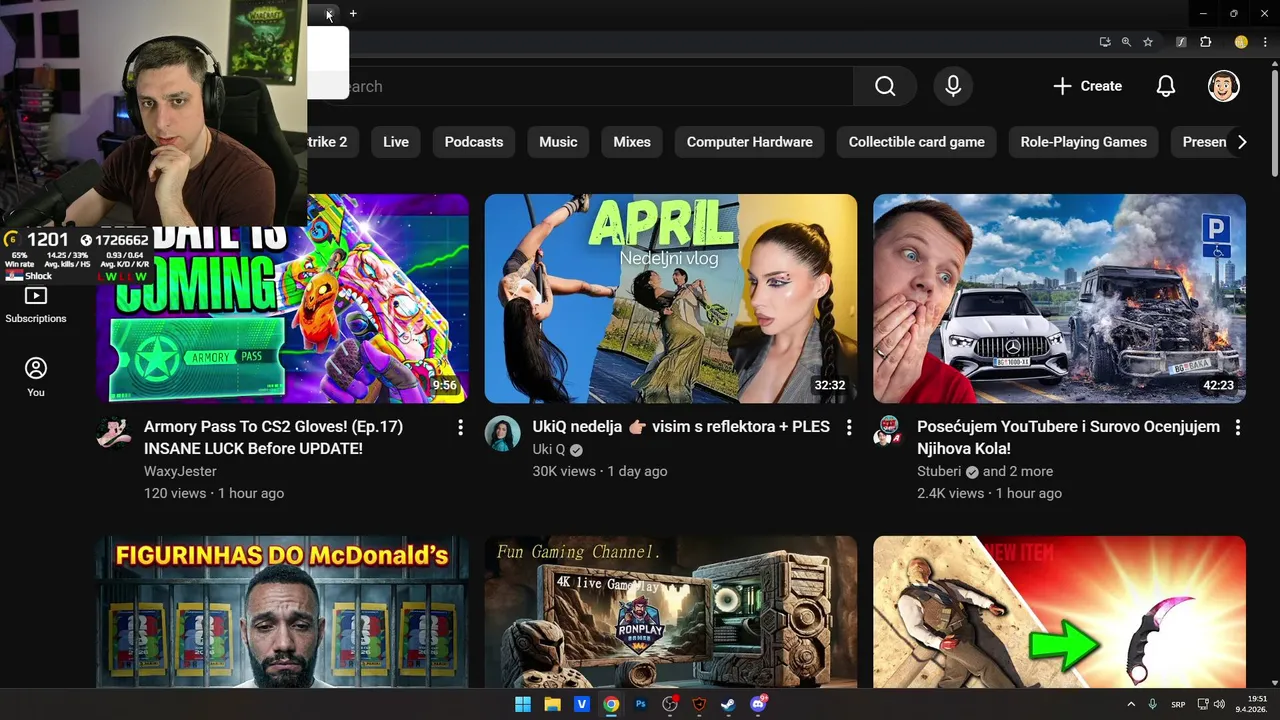
Task: Open the Armory Pass video title
Action: [273, 437]
